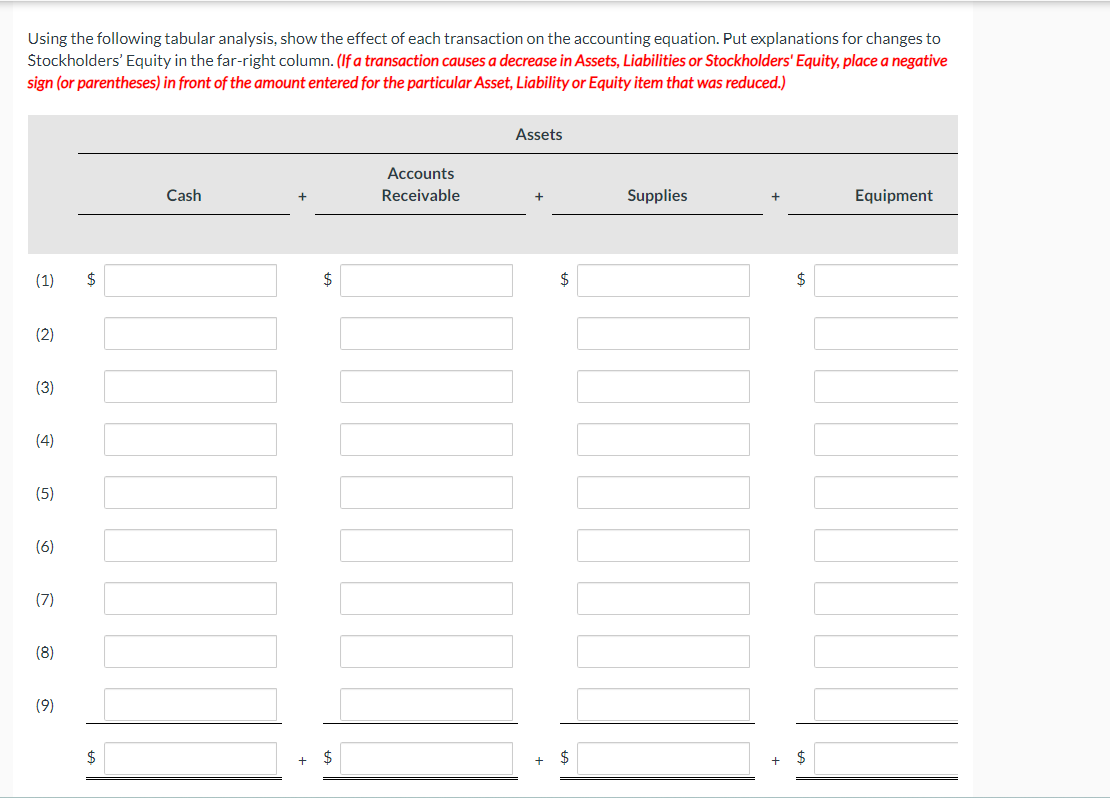Click the Equipment input field for row 9
The height and width of the screenshot is (798, 1110).
click(x=890, y=704)
